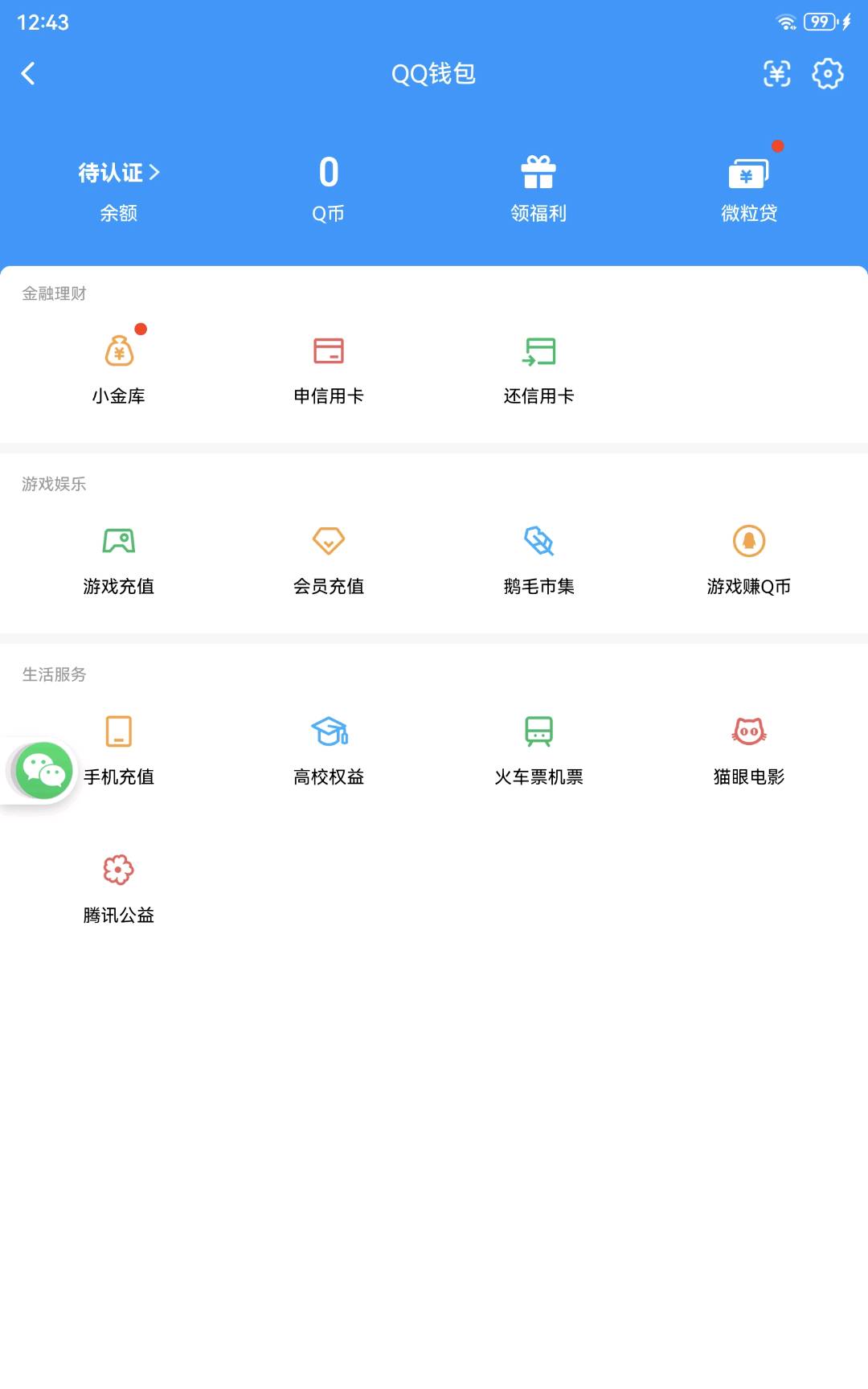This screenshot has height=1389, width=868.
Task: Tap the 金融理财 section header
Action: tap(54, 293)
